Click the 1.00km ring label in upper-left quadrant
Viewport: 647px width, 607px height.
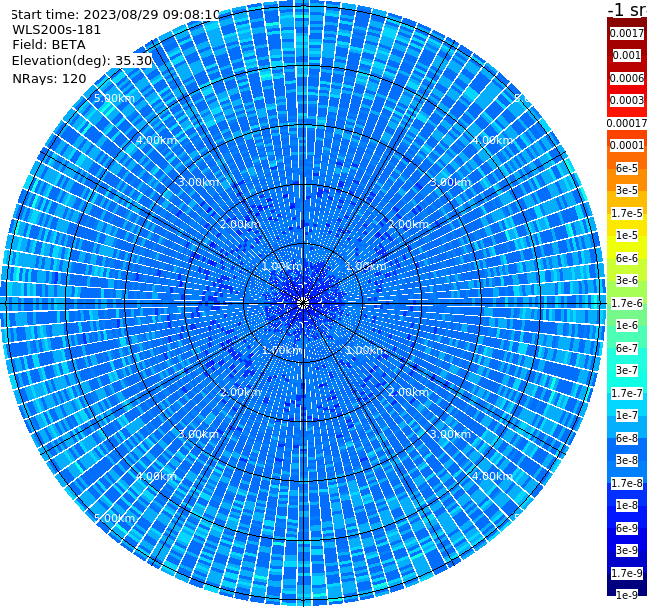tap(282, 266)
